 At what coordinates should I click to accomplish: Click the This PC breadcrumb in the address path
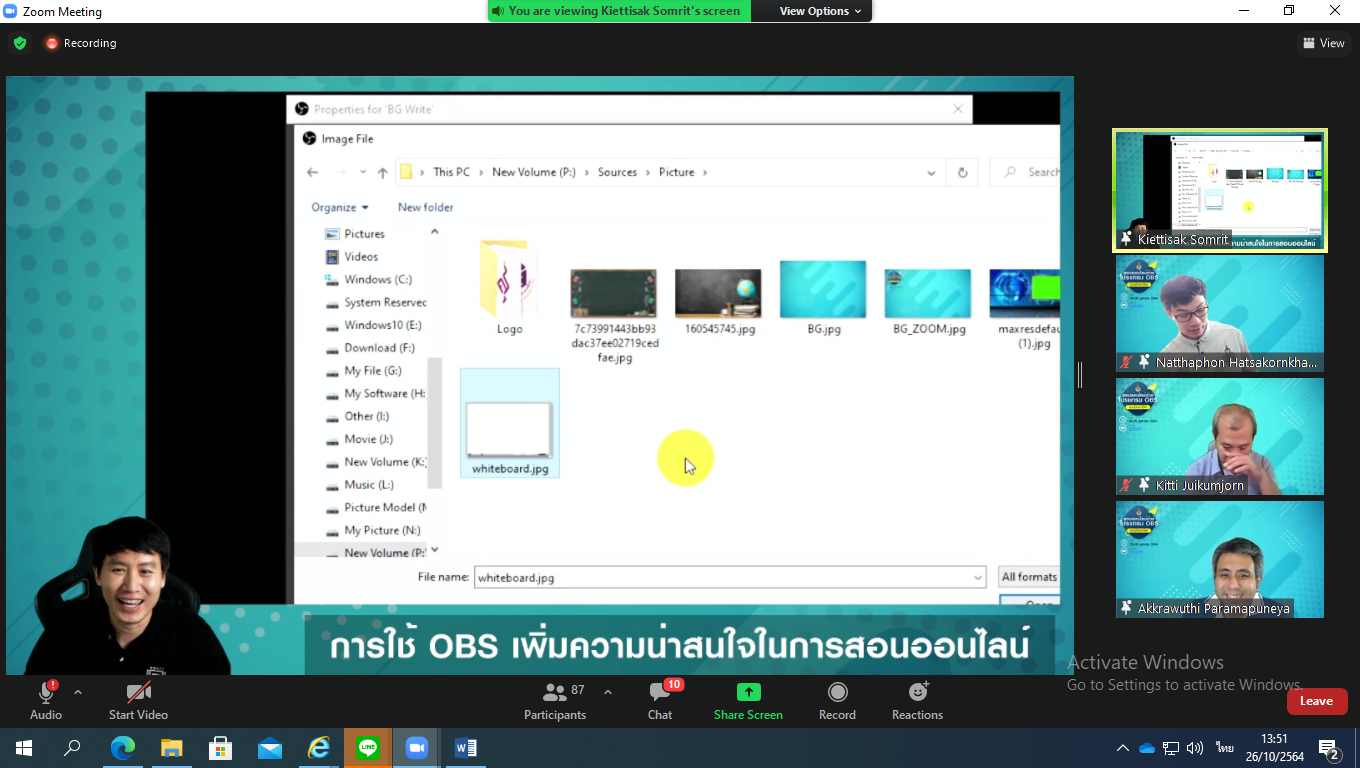coord(451,172)
